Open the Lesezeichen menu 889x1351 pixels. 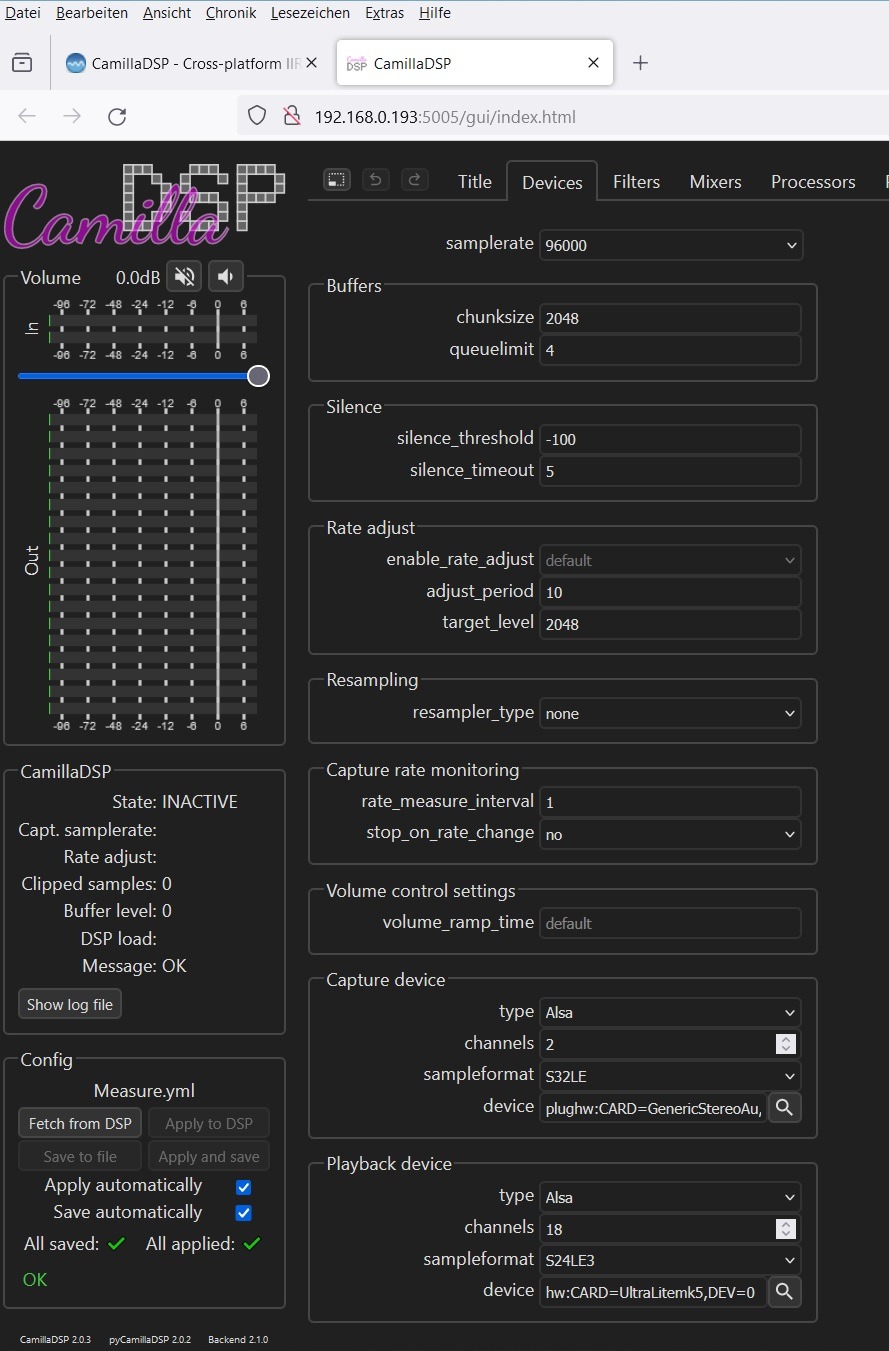click(x=310, y=13)
